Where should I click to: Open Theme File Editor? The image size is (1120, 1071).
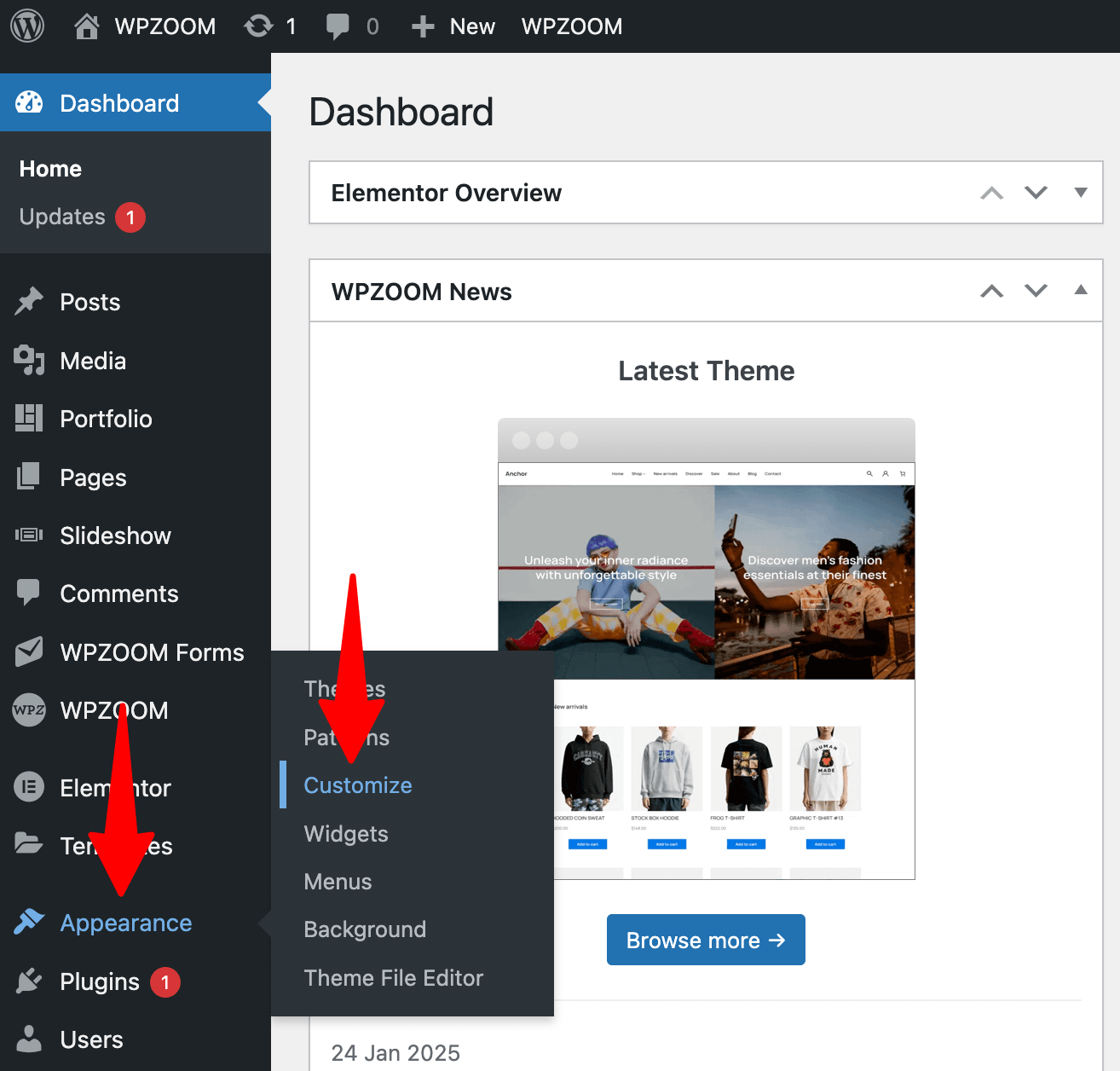point(394,978)
